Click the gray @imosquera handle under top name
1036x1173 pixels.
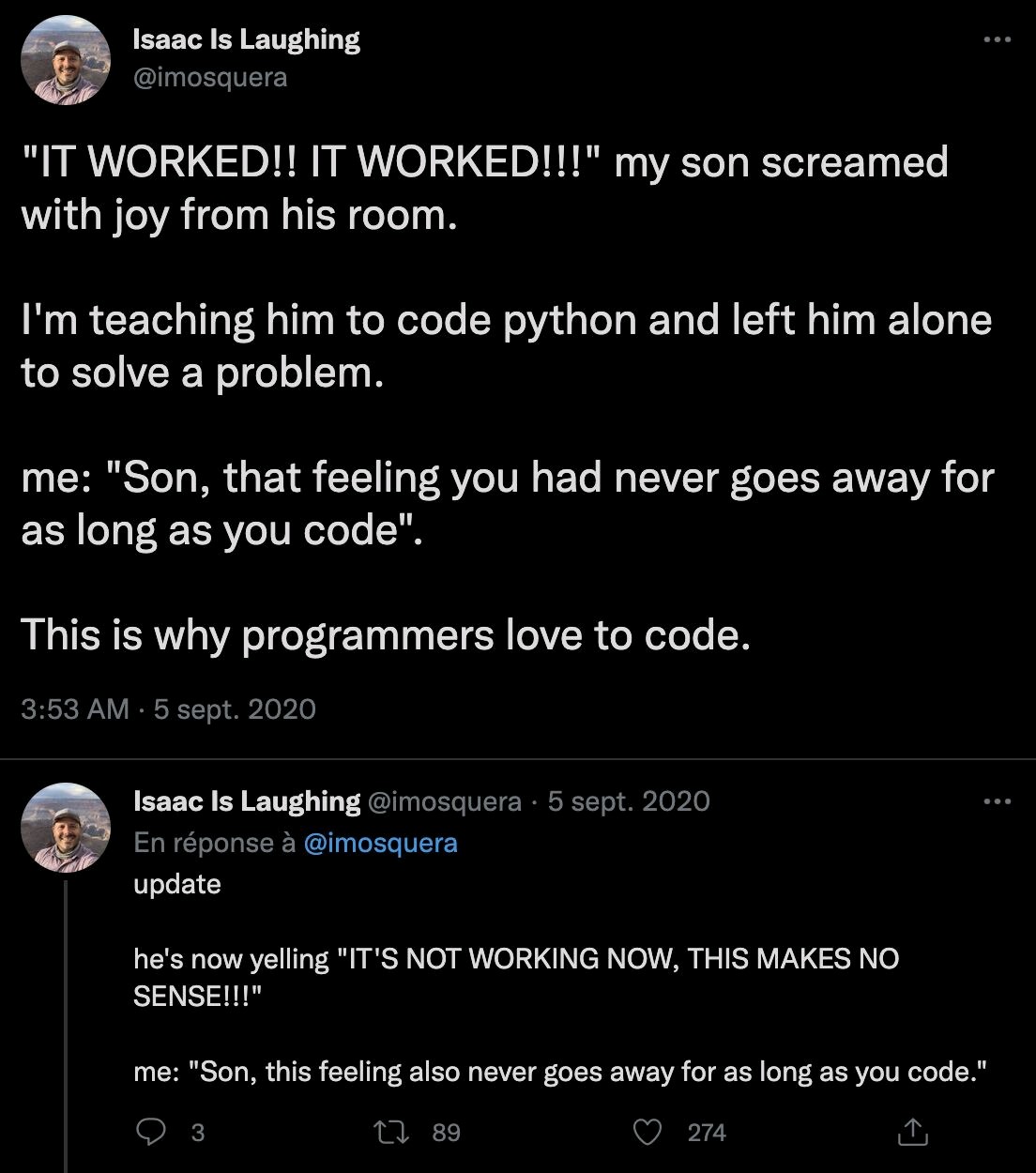(x=210, y=77)
